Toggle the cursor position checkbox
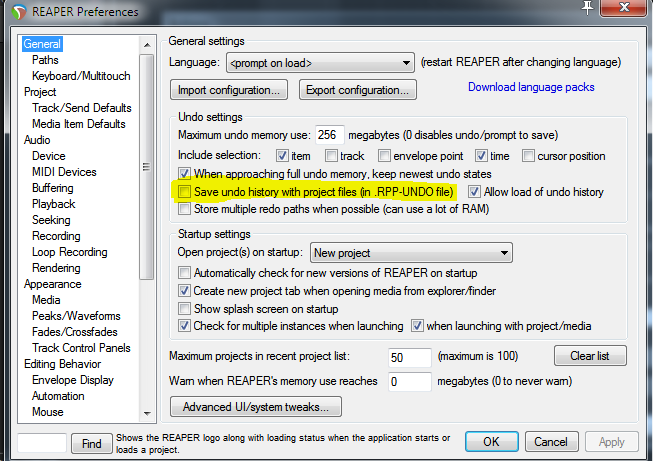 pyautogui.click(x=528, y=156)
